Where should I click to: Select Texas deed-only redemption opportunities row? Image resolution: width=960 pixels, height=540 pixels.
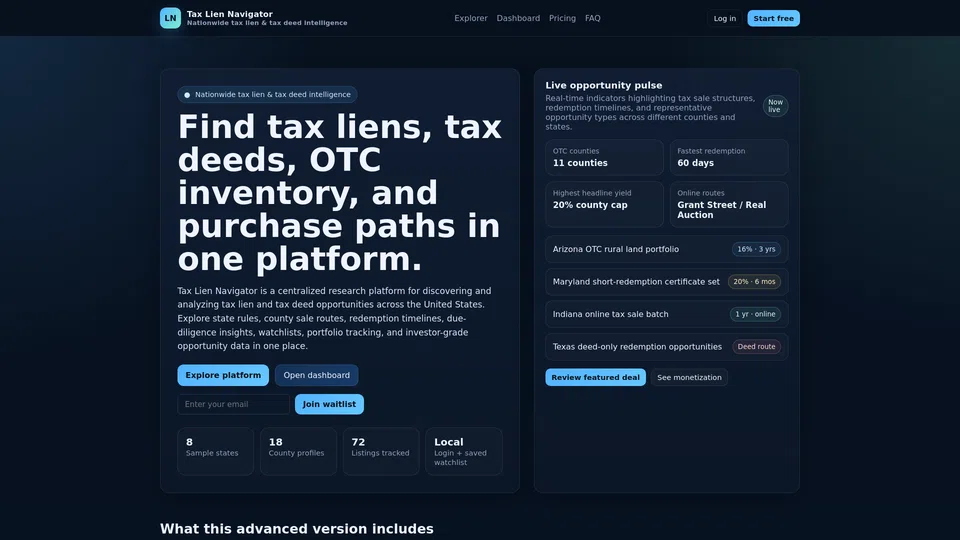666,347
